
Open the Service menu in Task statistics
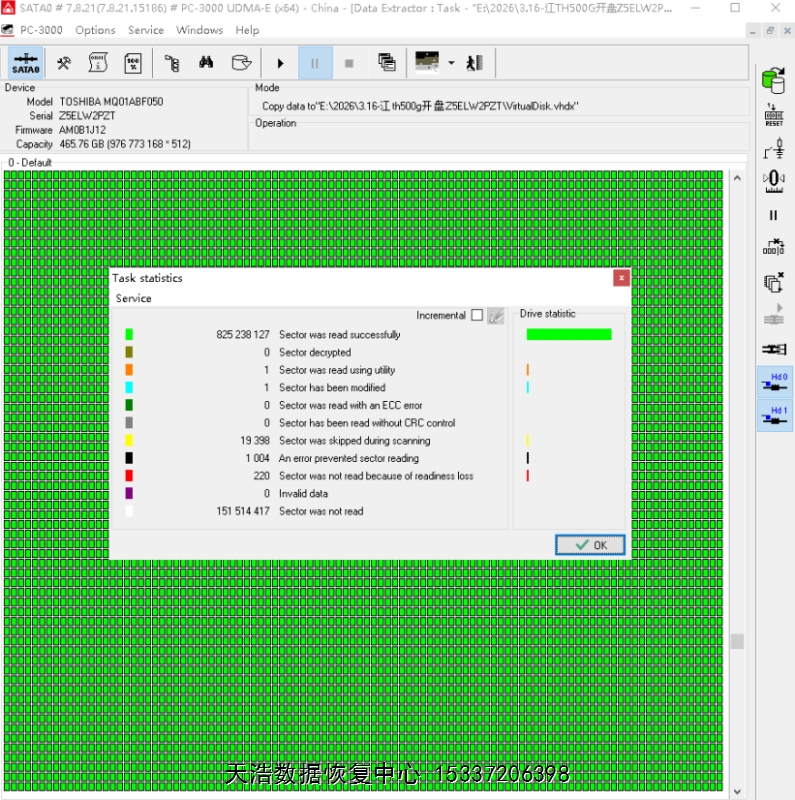pos(134,298)
